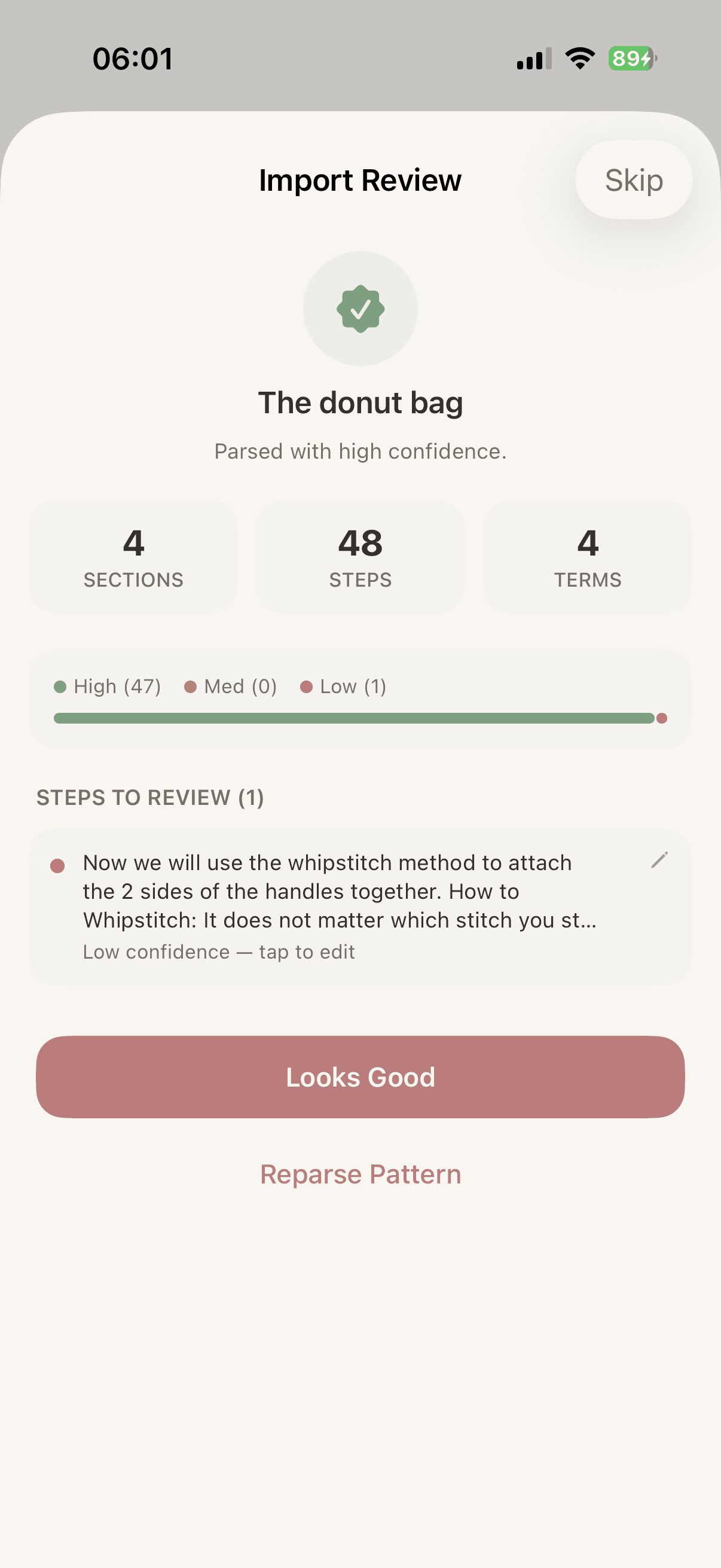This screenshot has width=721, height=1568.
Task: Tap the red dot beside the whipstitch step
Action: point(58,865)
